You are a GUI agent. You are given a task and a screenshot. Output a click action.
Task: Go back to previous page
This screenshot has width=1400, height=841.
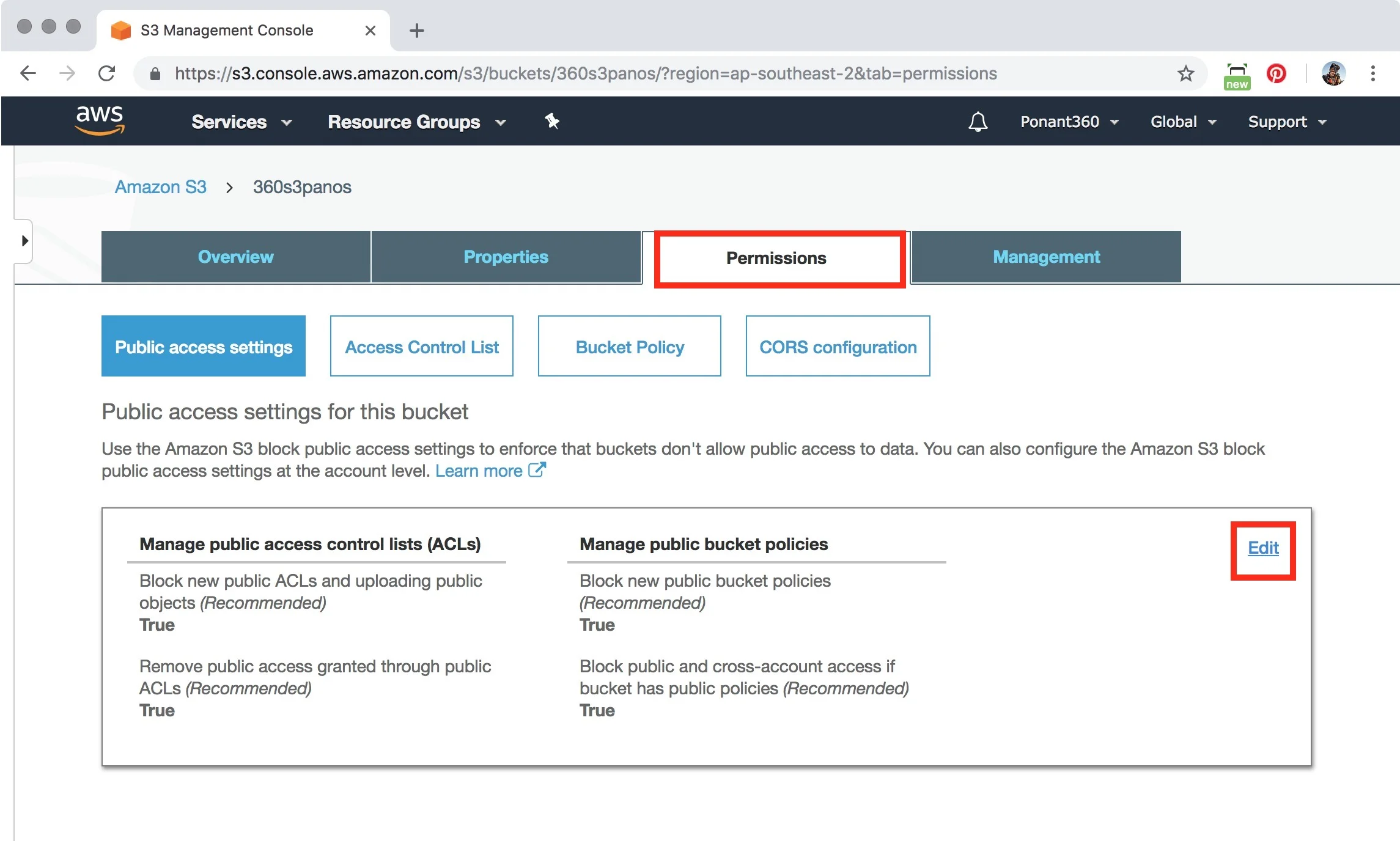point(28,73)
